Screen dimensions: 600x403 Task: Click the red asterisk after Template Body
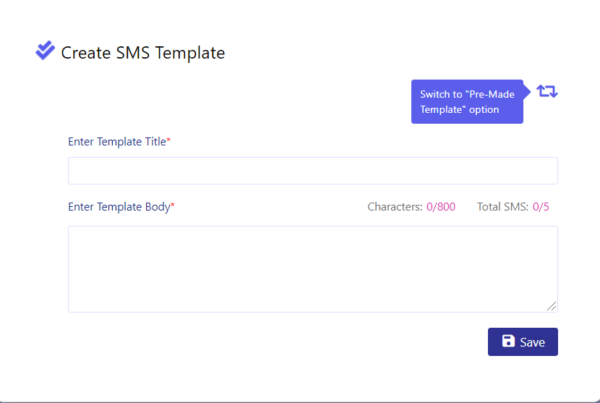point(173,205)
